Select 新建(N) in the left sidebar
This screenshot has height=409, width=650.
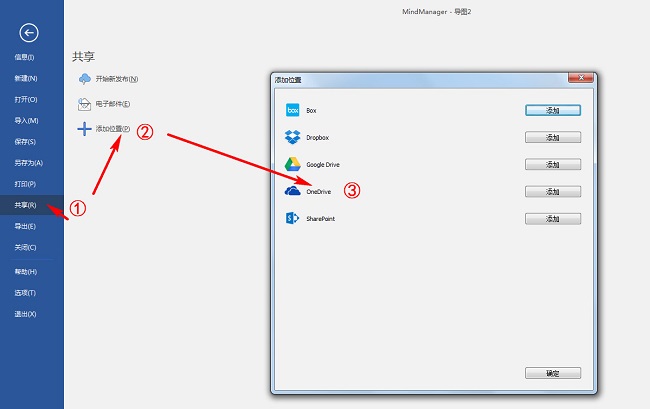coord(26,78)
